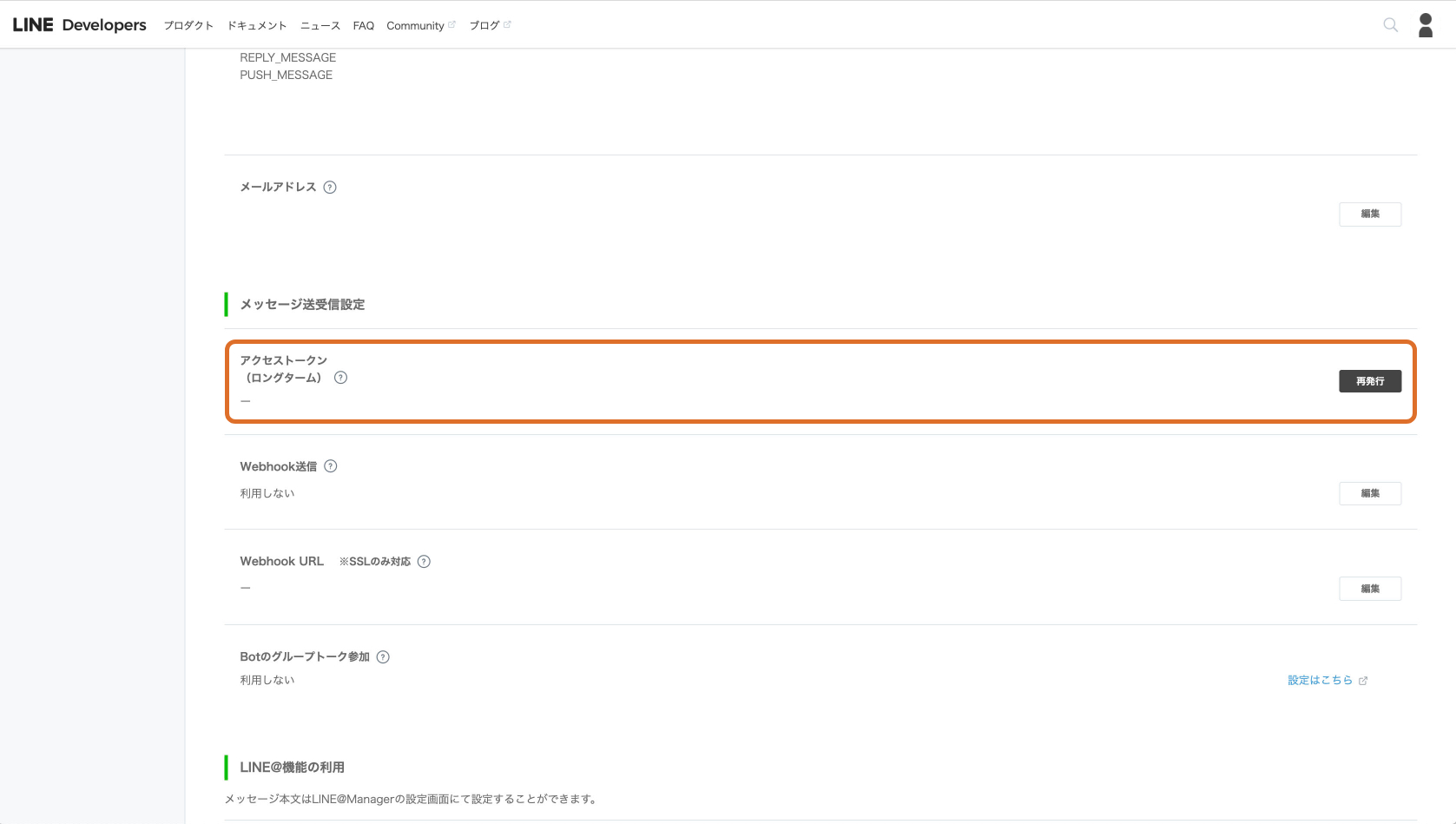Open the プロダクト menu

(x=188, y=26)
